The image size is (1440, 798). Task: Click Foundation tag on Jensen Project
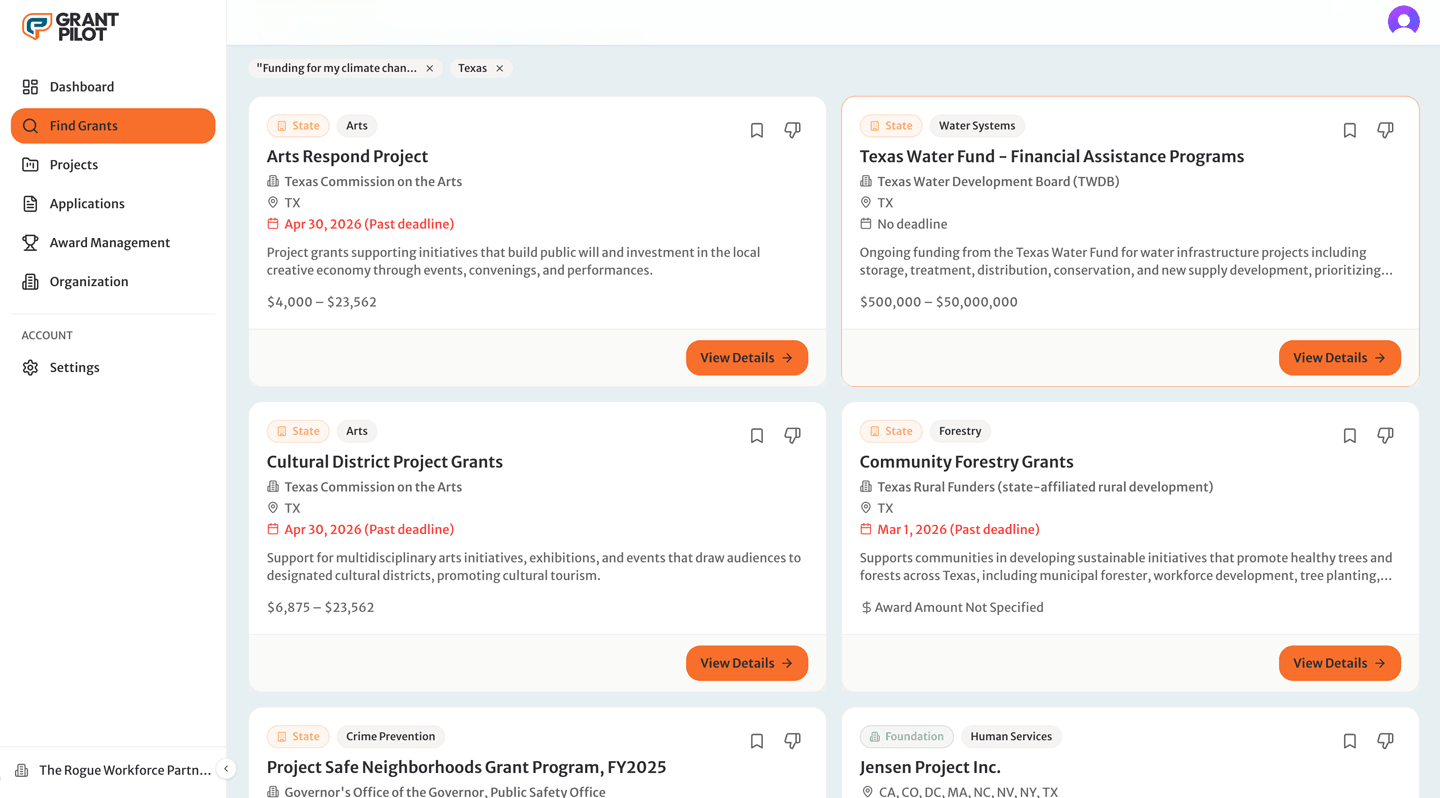click(x=907, y=737)
